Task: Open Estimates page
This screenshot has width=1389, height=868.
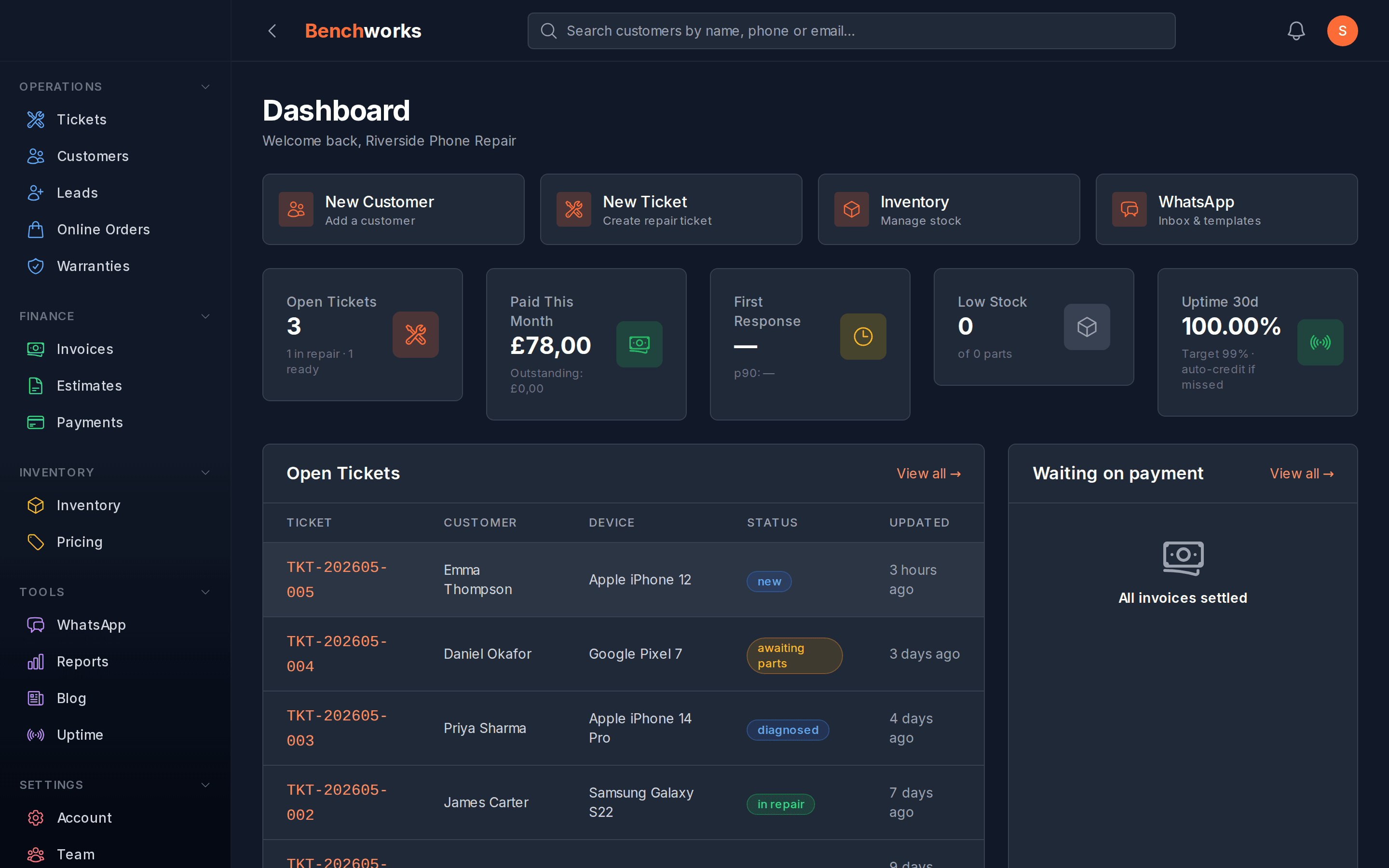Action: (115, 386)
